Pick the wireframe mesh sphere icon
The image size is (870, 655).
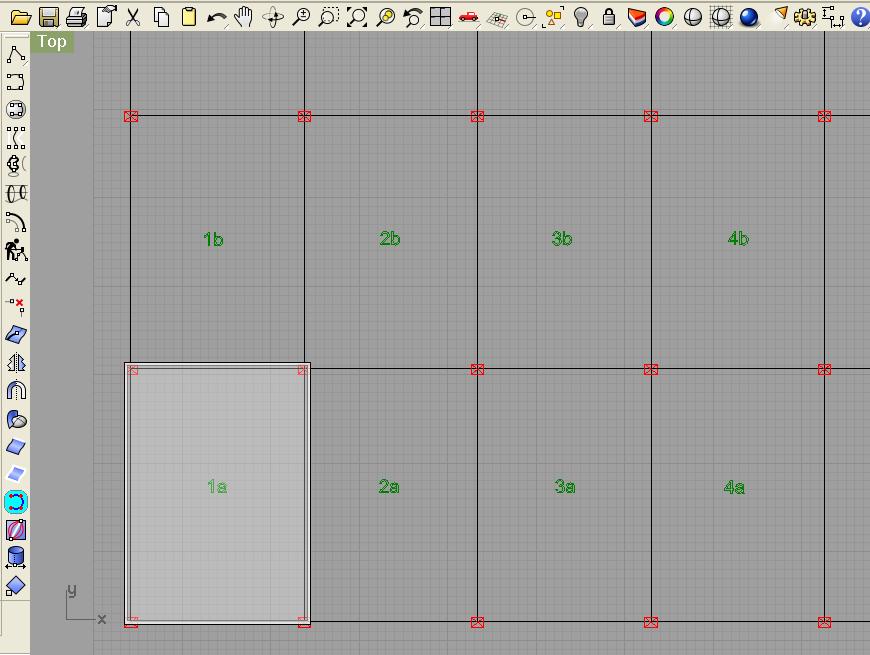pyautogui.click(x=721, y=17)
